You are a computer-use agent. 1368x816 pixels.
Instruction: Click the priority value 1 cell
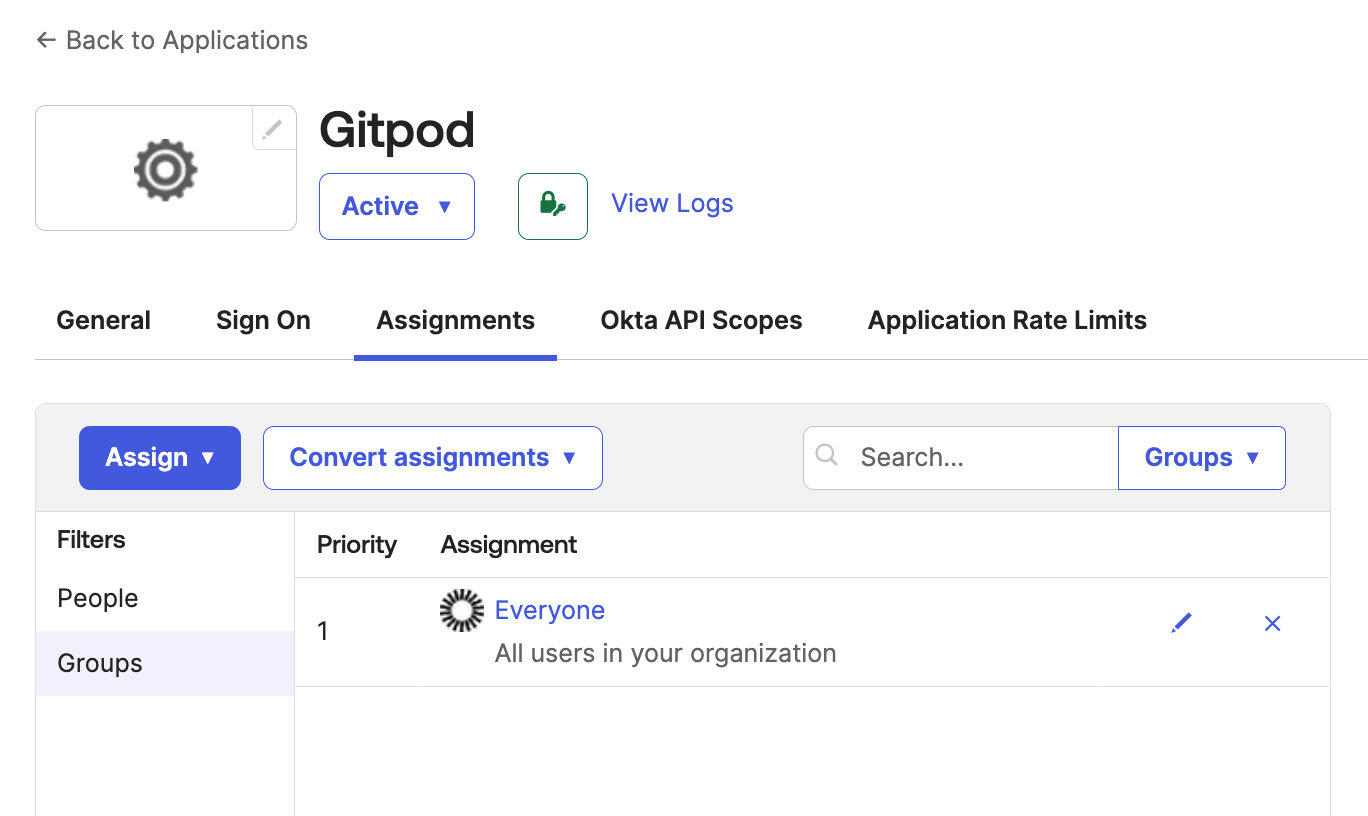tap(323, 631)
